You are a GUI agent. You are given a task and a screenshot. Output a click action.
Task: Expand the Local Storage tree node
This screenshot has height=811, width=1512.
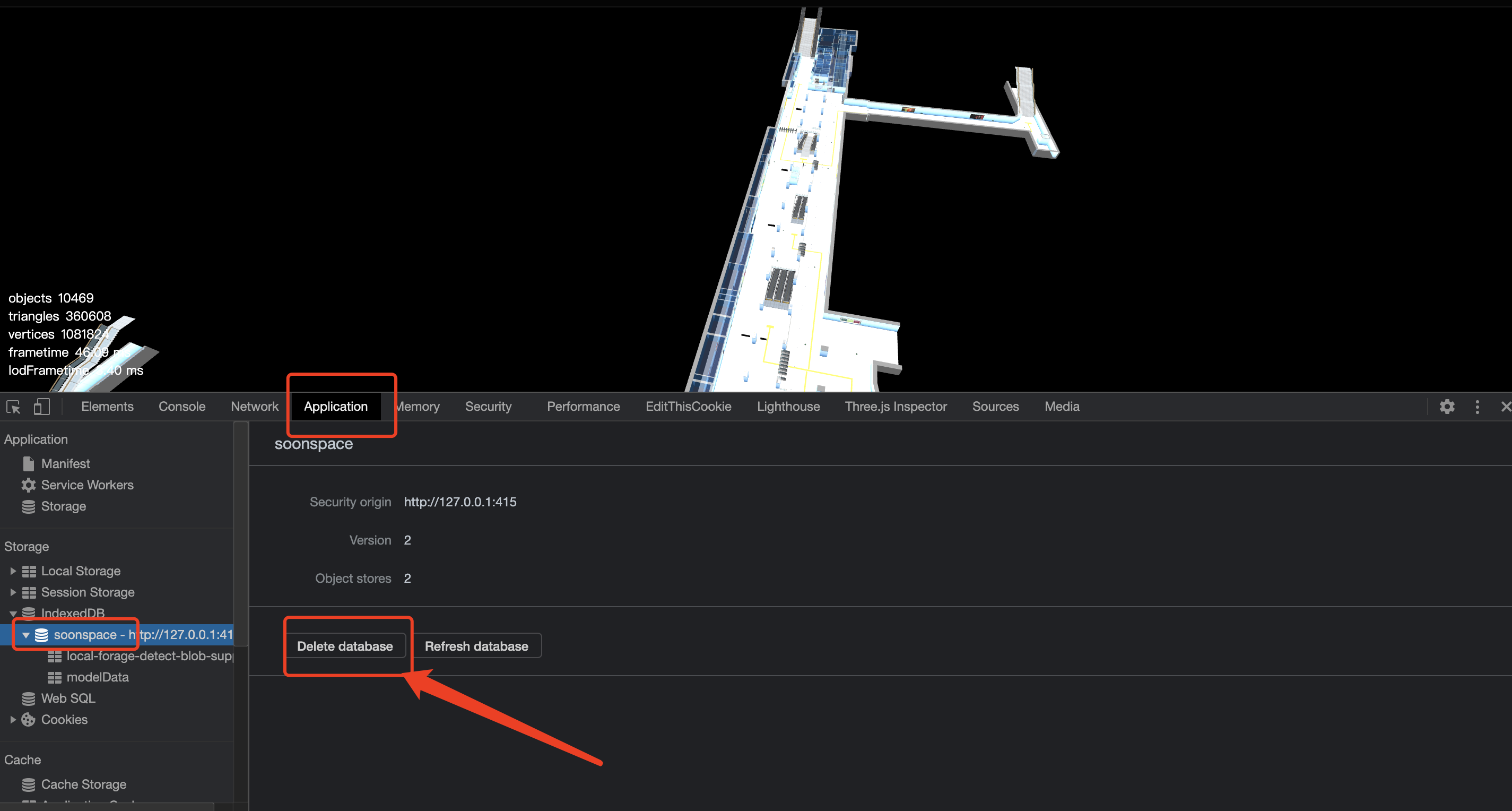(x=13, y=571)
